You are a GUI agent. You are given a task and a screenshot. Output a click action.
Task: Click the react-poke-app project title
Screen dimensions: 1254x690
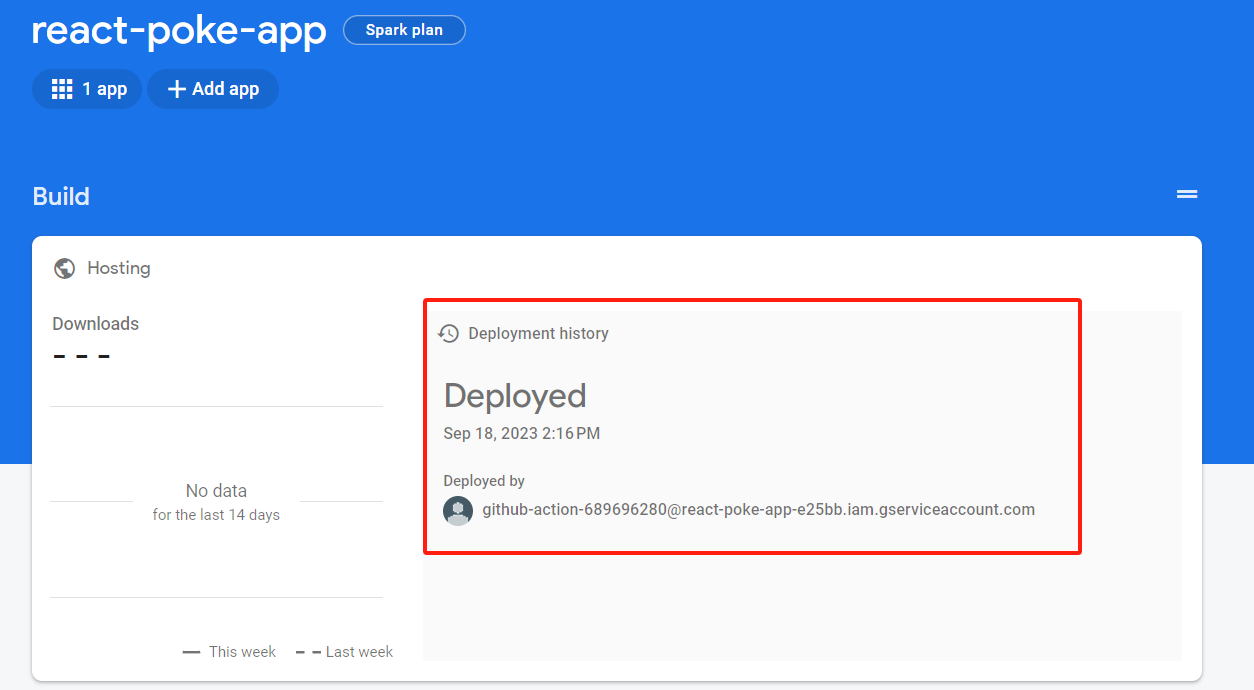click(179, 30)
